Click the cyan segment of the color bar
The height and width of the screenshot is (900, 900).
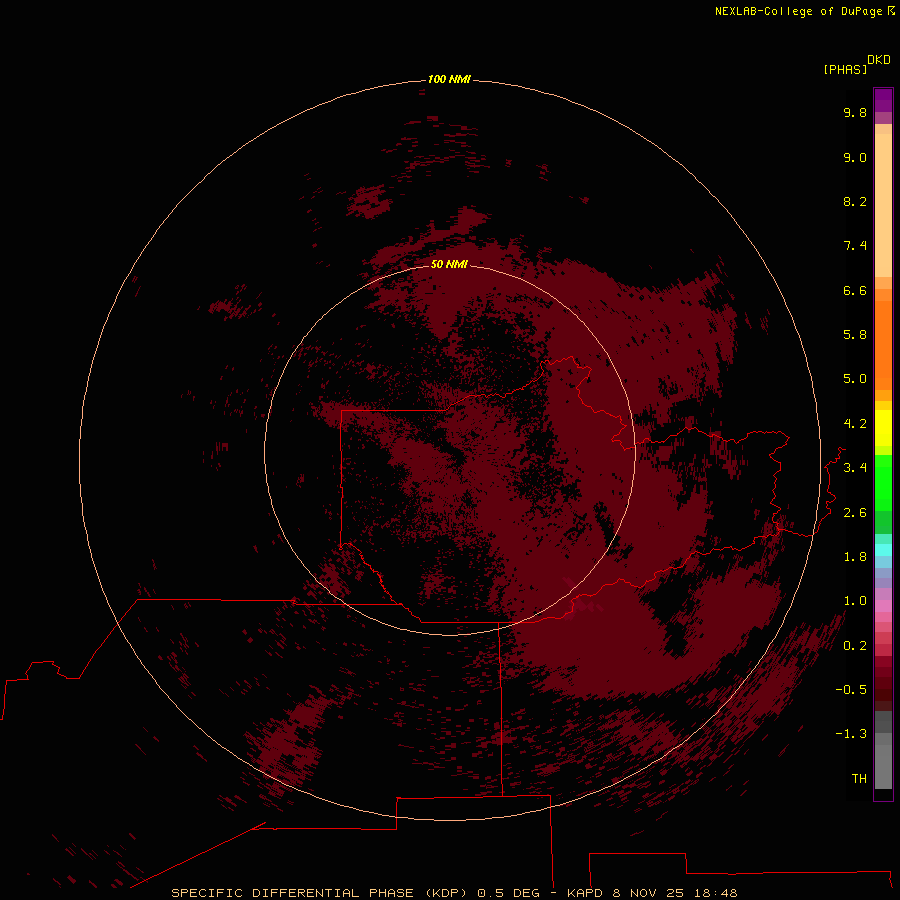click(x=883, y=550)
